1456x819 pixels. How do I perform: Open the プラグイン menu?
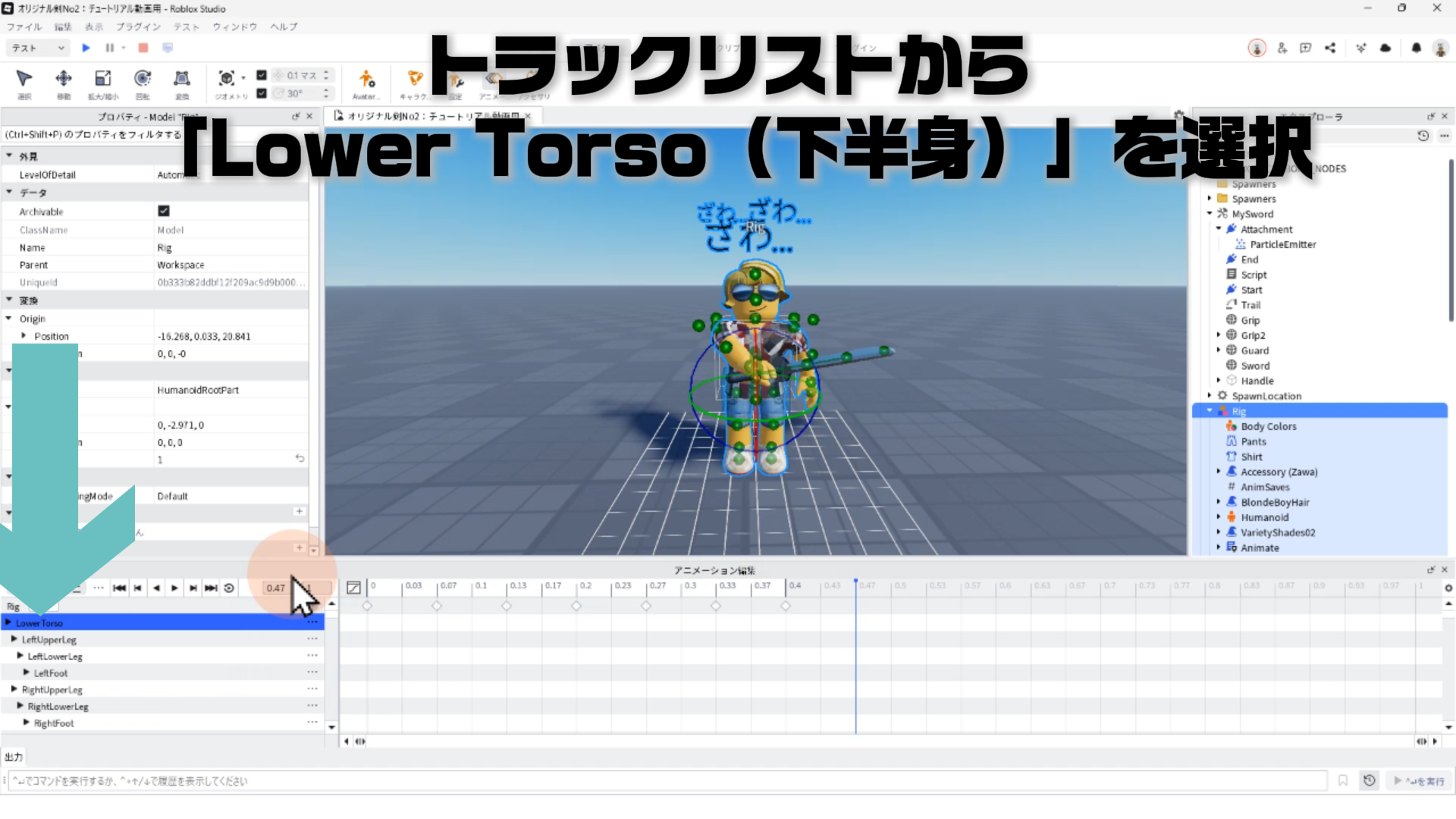click(138, 27)
